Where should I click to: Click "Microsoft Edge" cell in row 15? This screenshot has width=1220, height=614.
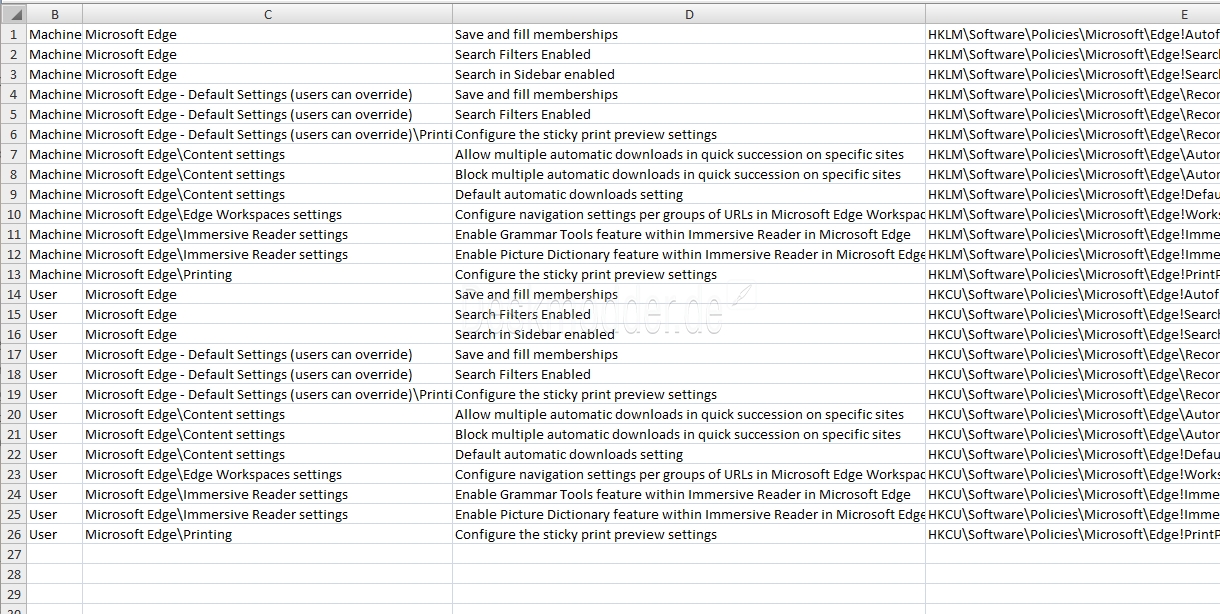click(x=267, y=314)
